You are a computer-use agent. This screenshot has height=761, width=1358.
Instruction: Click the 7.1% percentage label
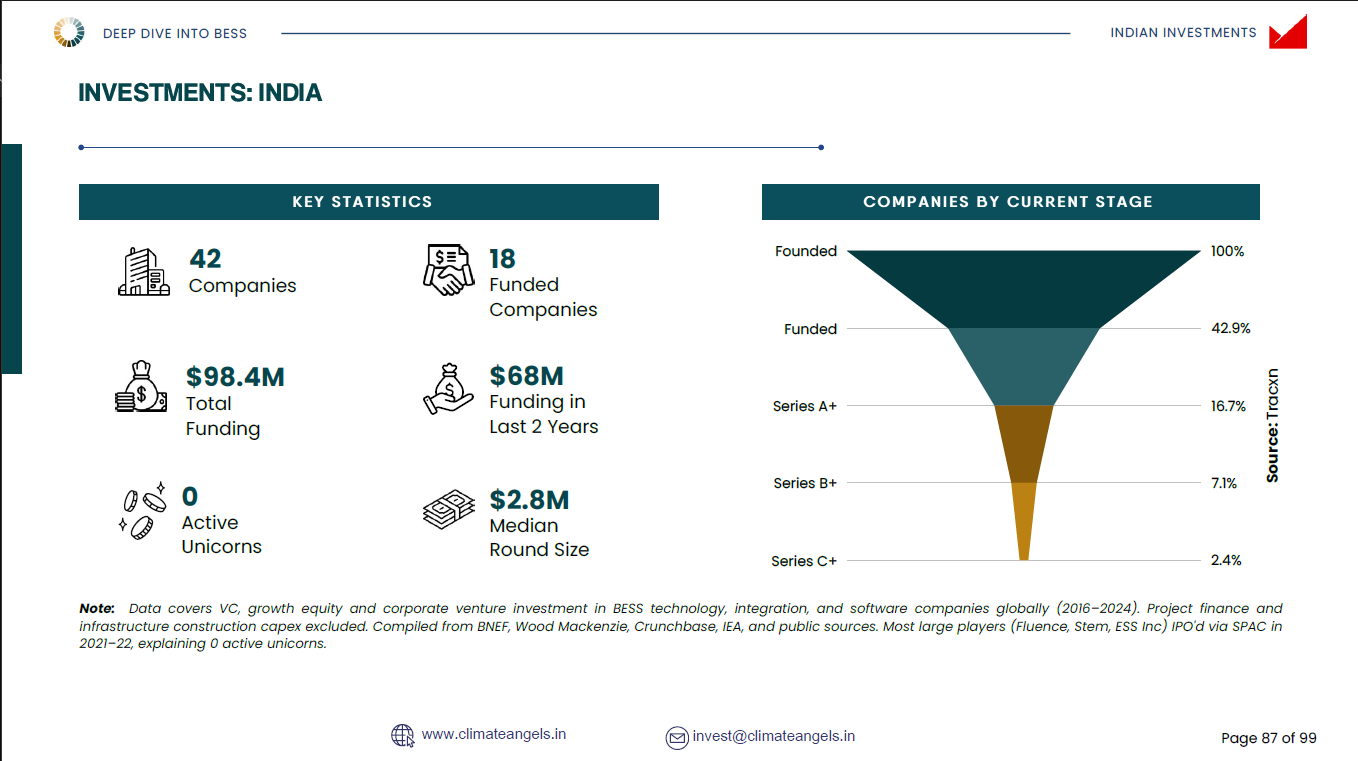(1224, 483)
